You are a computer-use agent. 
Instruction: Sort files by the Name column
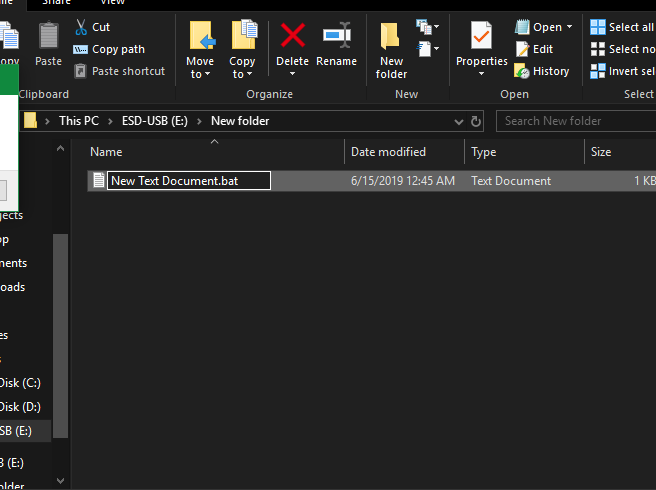pos(216,152)
